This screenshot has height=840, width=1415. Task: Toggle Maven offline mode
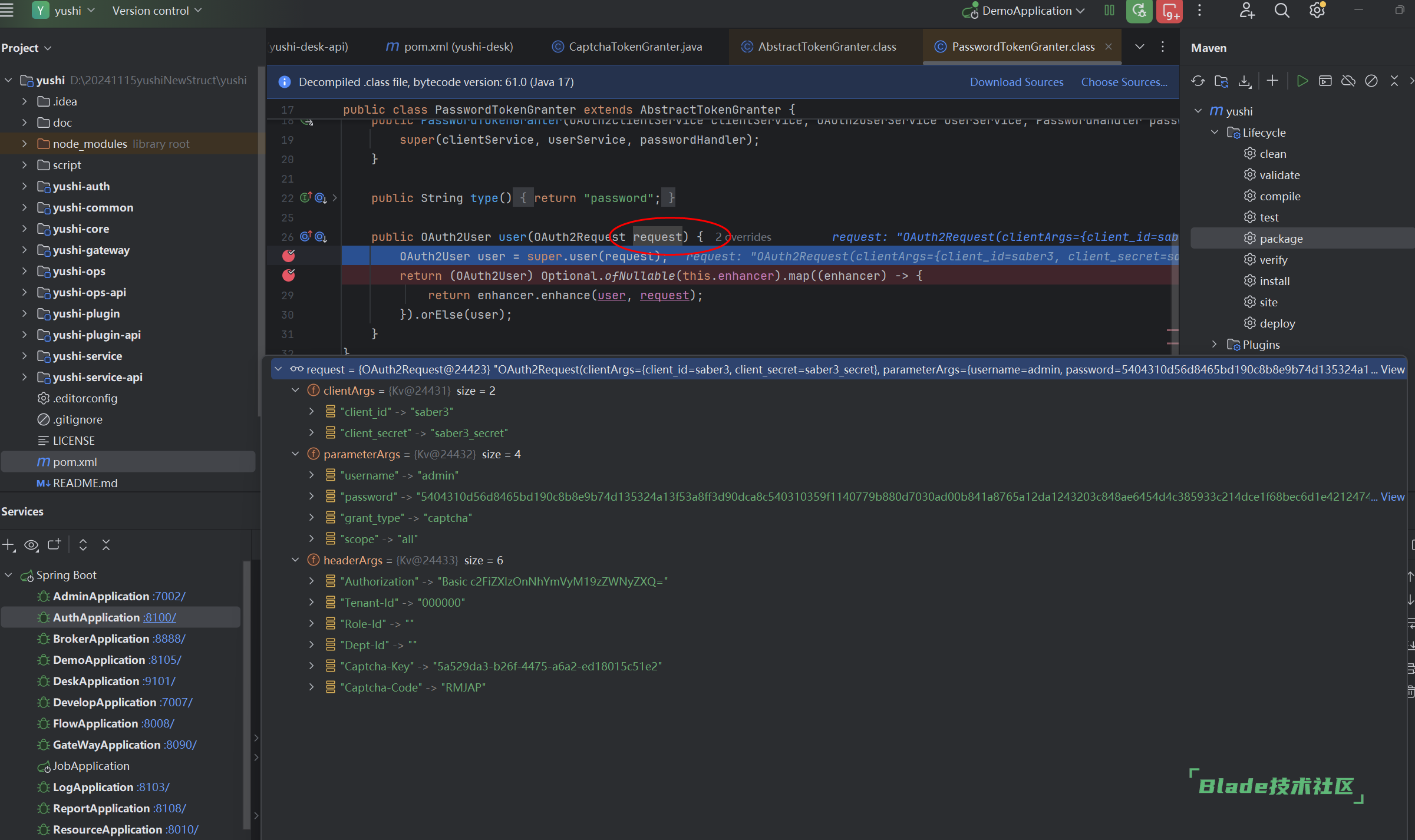coord(1348,81)
